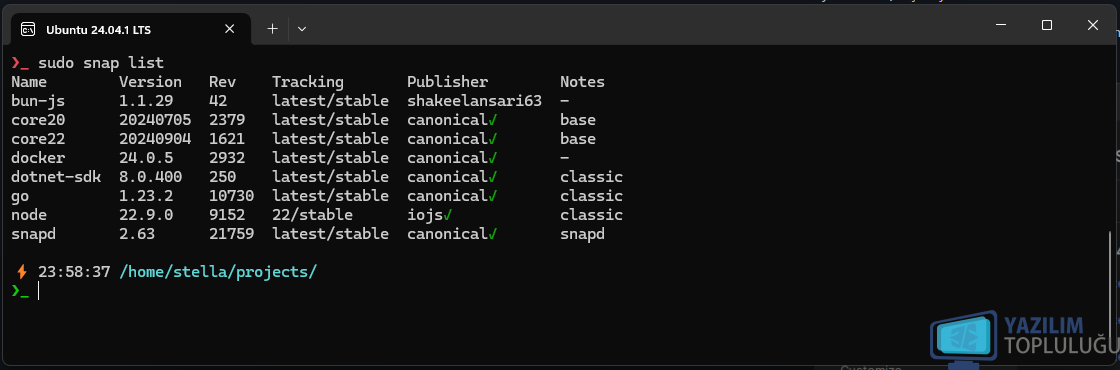This screenshot has width=1120, height=370.
Task: Minimize the terminal window
Action: (1001, 25)
